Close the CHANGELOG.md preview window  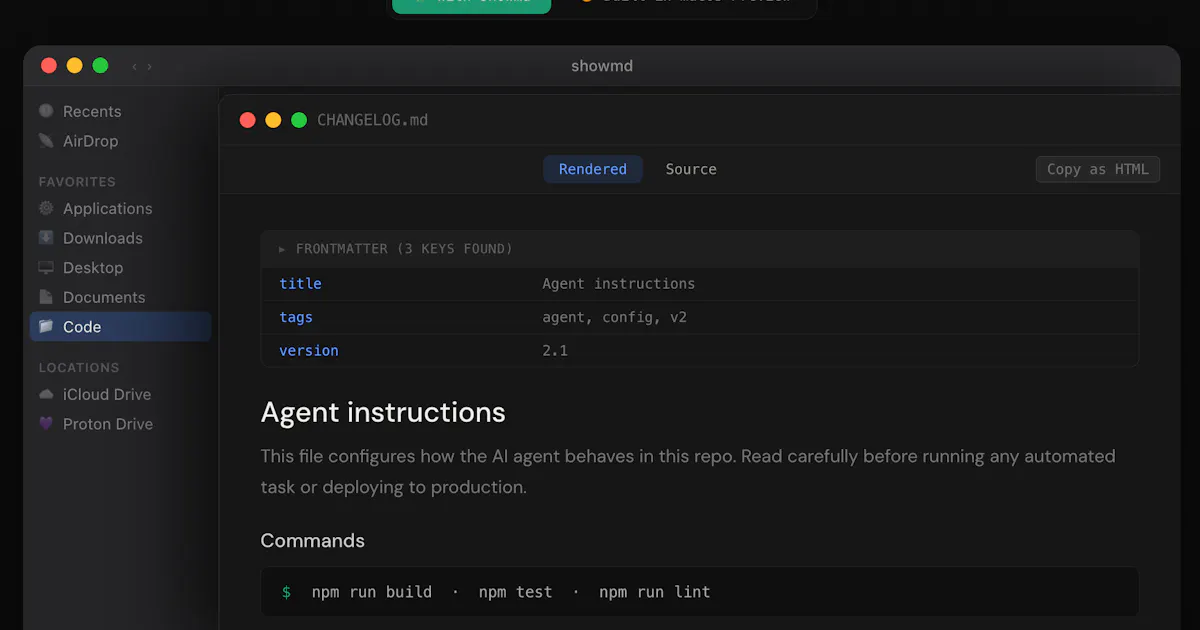(248, 120)
